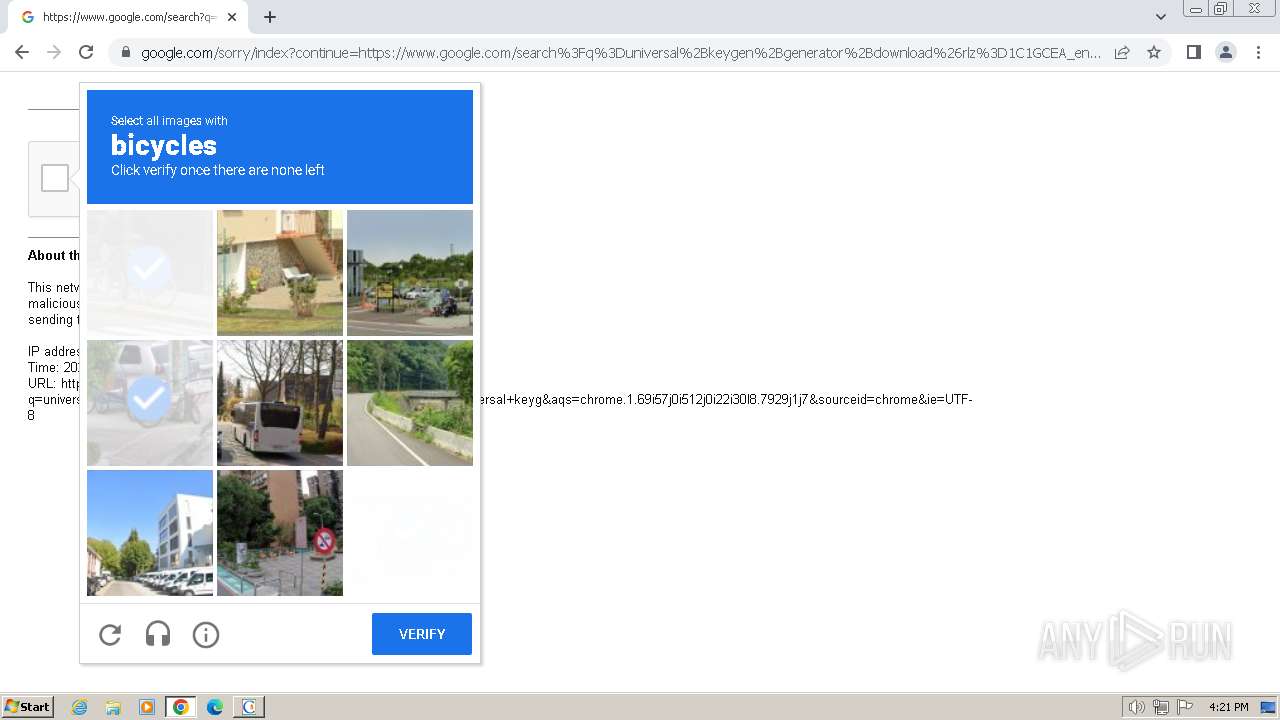Image resolution: width=1280 pixels, height=720 pixels.
Task: Launch Internet Explorer from taskbar
Action: (x=79, y=707)
